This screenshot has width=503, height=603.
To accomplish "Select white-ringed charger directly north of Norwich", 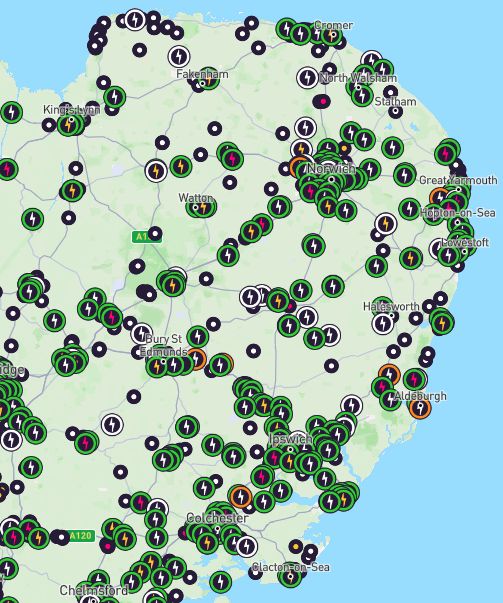I will (306, 128).
